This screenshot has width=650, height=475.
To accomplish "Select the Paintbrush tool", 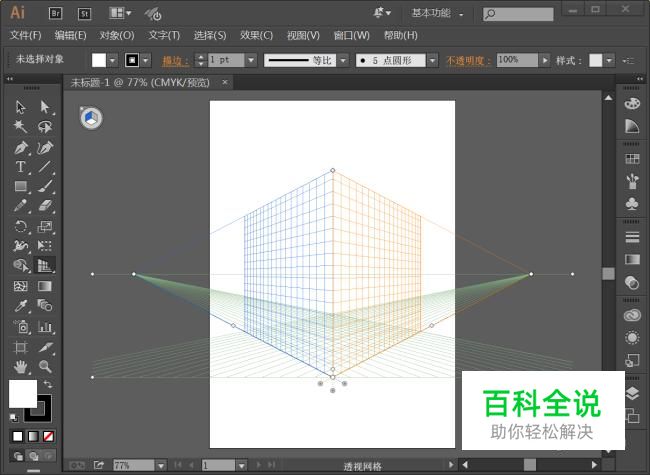I will click(45, 187).
